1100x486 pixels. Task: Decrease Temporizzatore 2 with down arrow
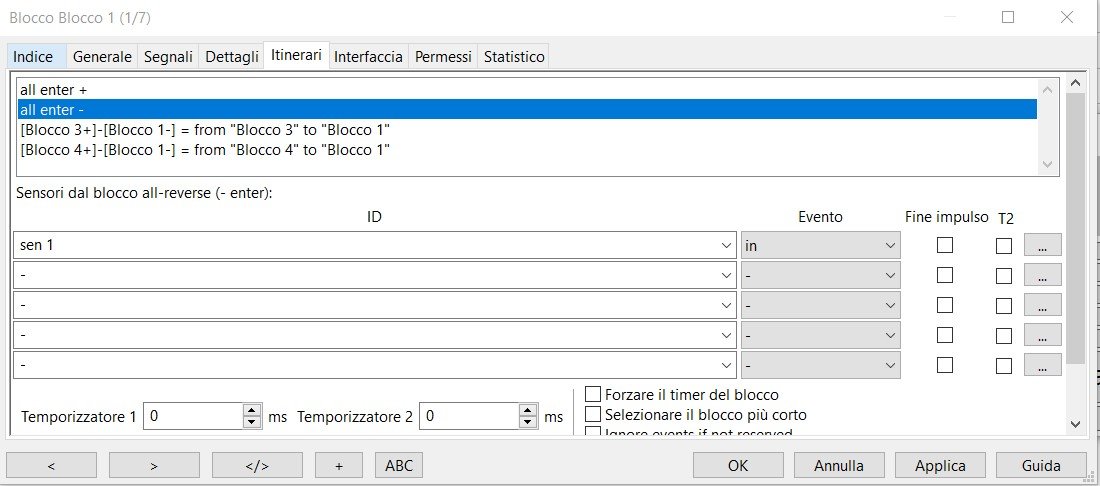[528, 422]
